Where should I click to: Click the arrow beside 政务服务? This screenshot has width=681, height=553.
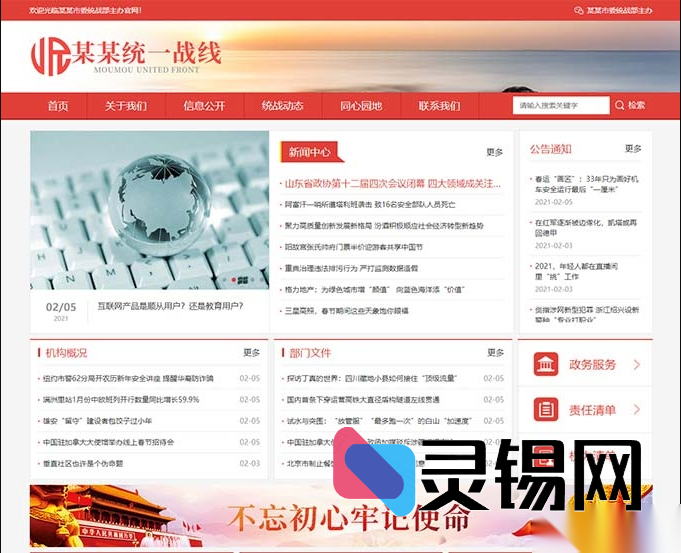pos(636,365)
